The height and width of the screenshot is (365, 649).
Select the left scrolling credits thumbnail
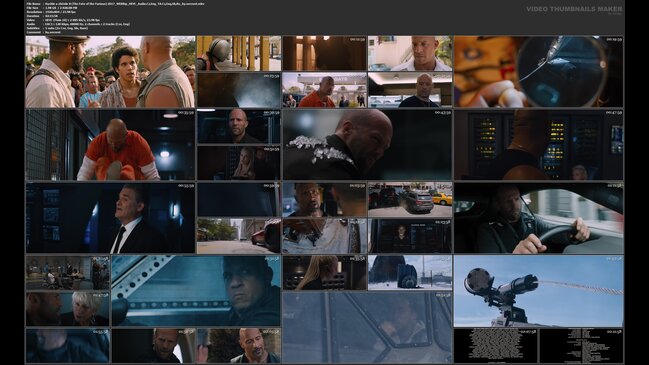pos(495,346)
